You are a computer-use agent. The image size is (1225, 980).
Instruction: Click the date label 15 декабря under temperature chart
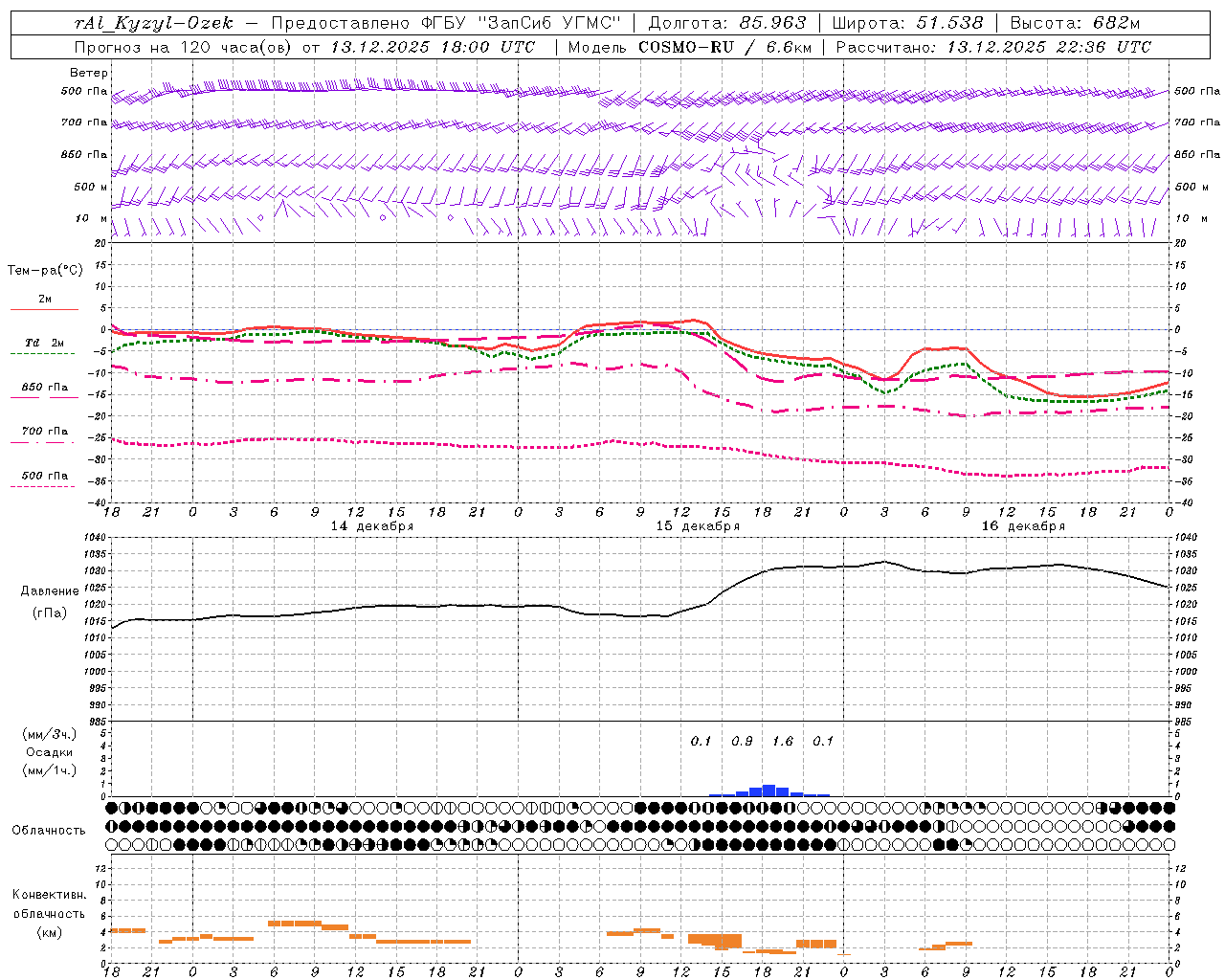698,526
